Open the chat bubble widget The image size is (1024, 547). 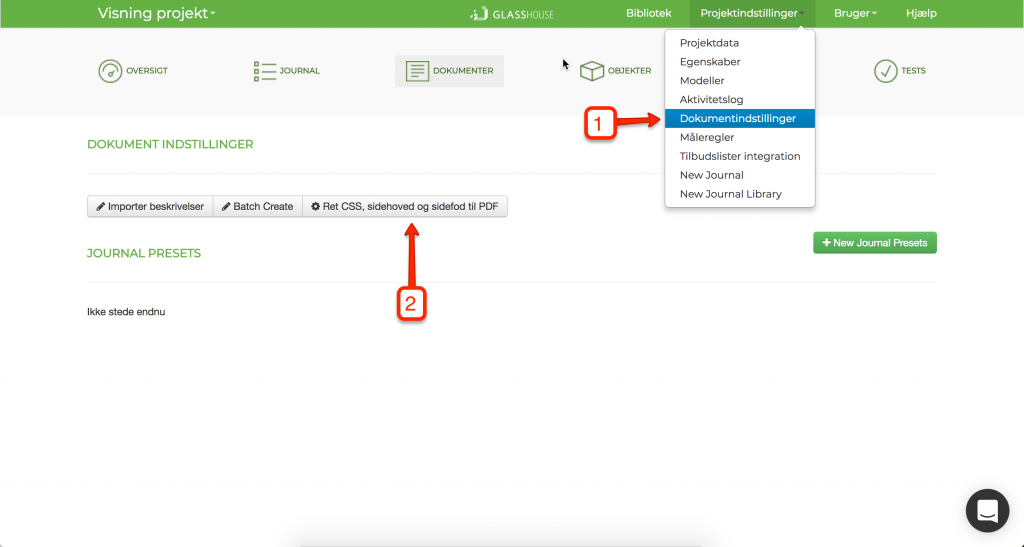coord(987,510)
